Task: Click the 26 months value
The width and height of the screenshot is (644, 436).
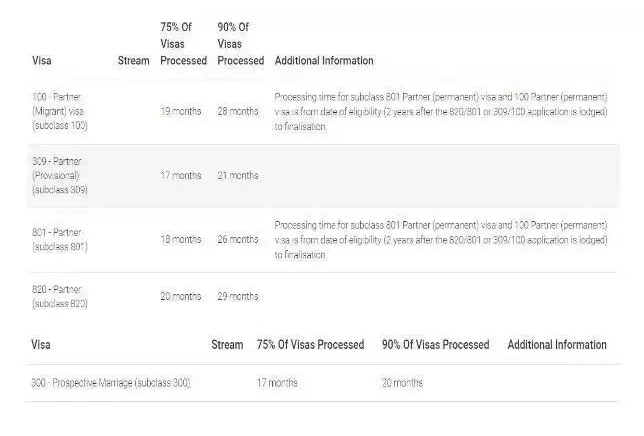Action: tap(238, 240)
